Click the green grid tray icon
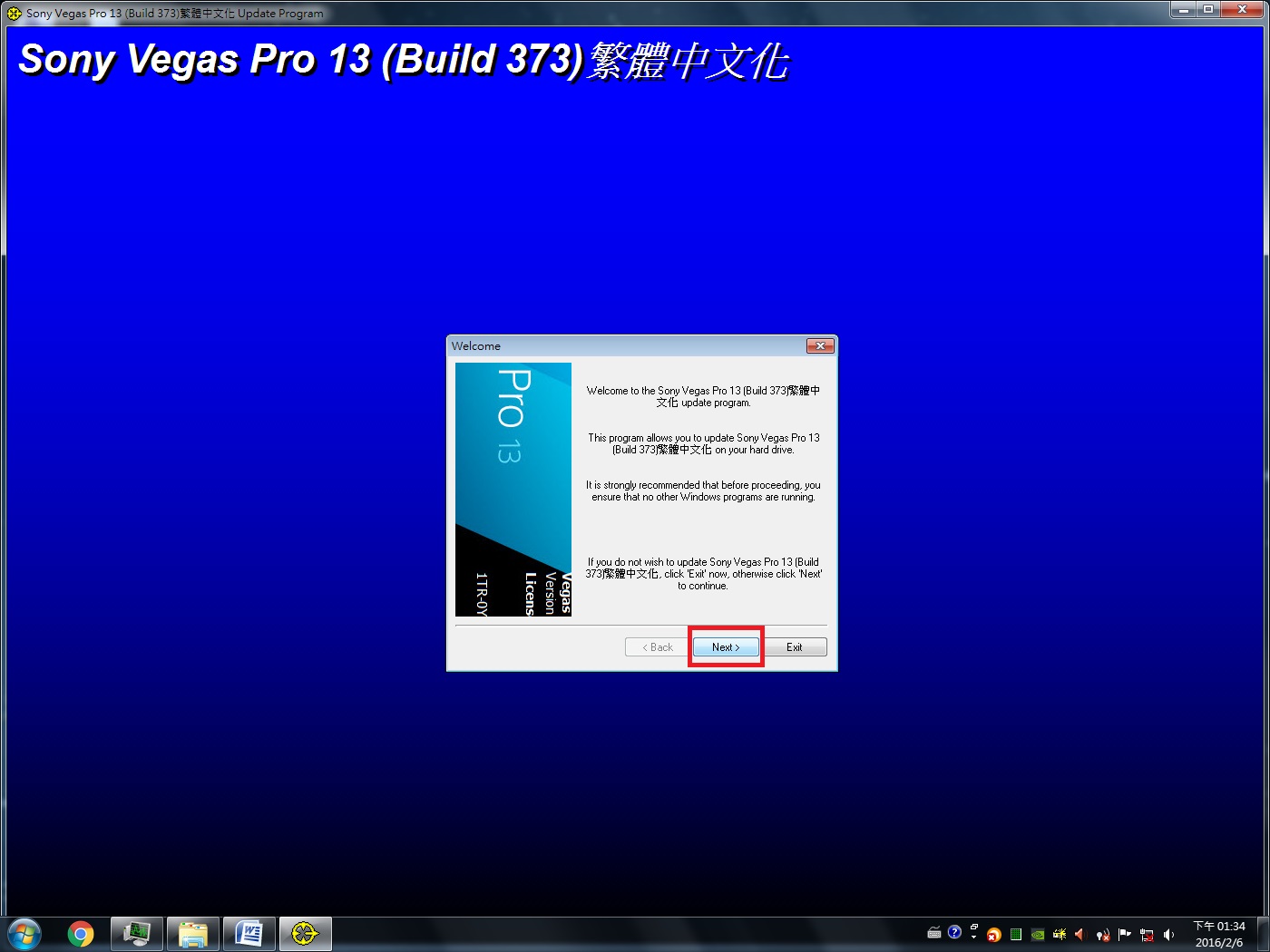Screen dimensions: 1270x952 1016,935
